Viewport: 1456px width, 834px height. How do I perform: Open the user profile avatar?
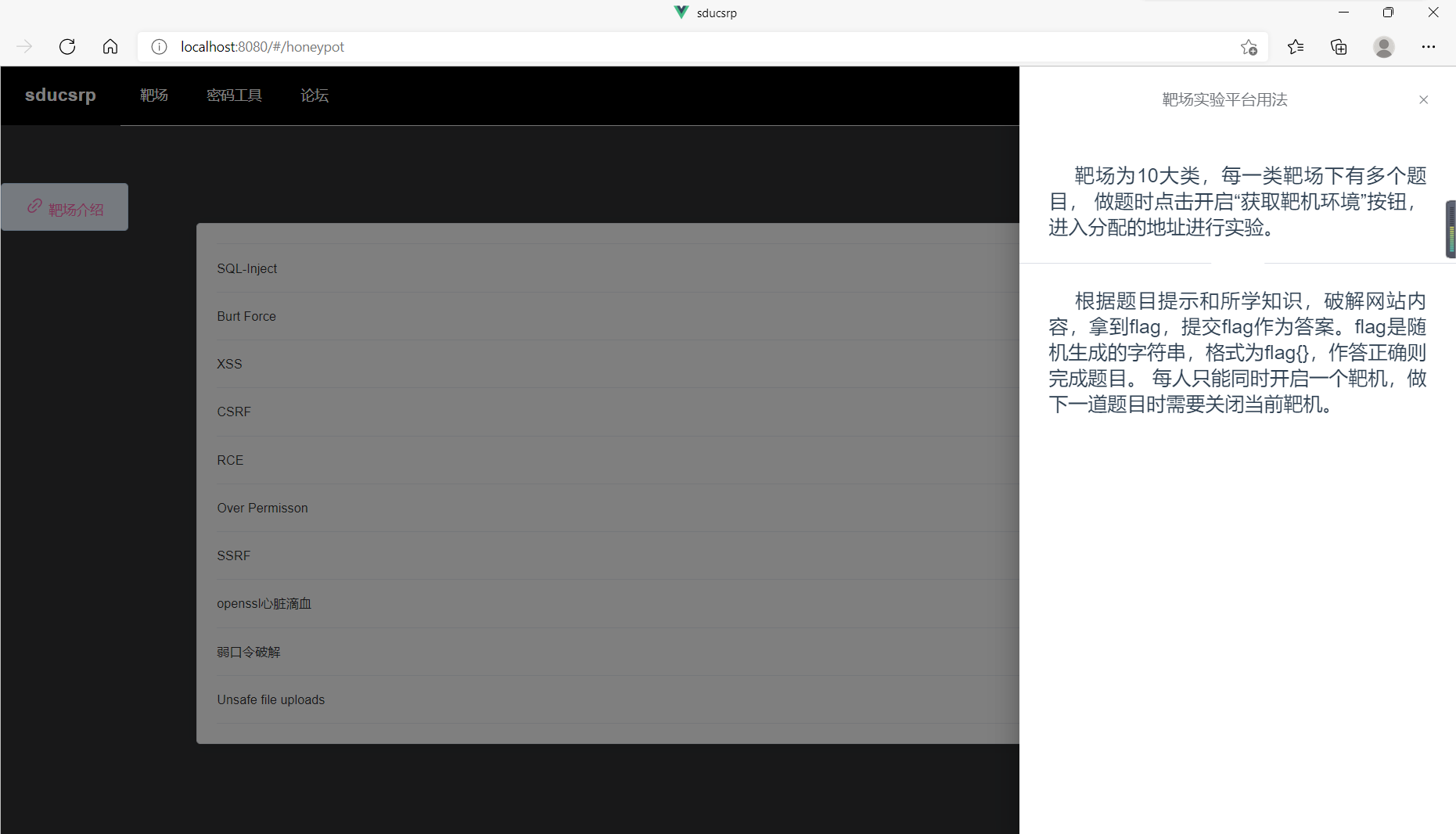[x=1383, y=47]
